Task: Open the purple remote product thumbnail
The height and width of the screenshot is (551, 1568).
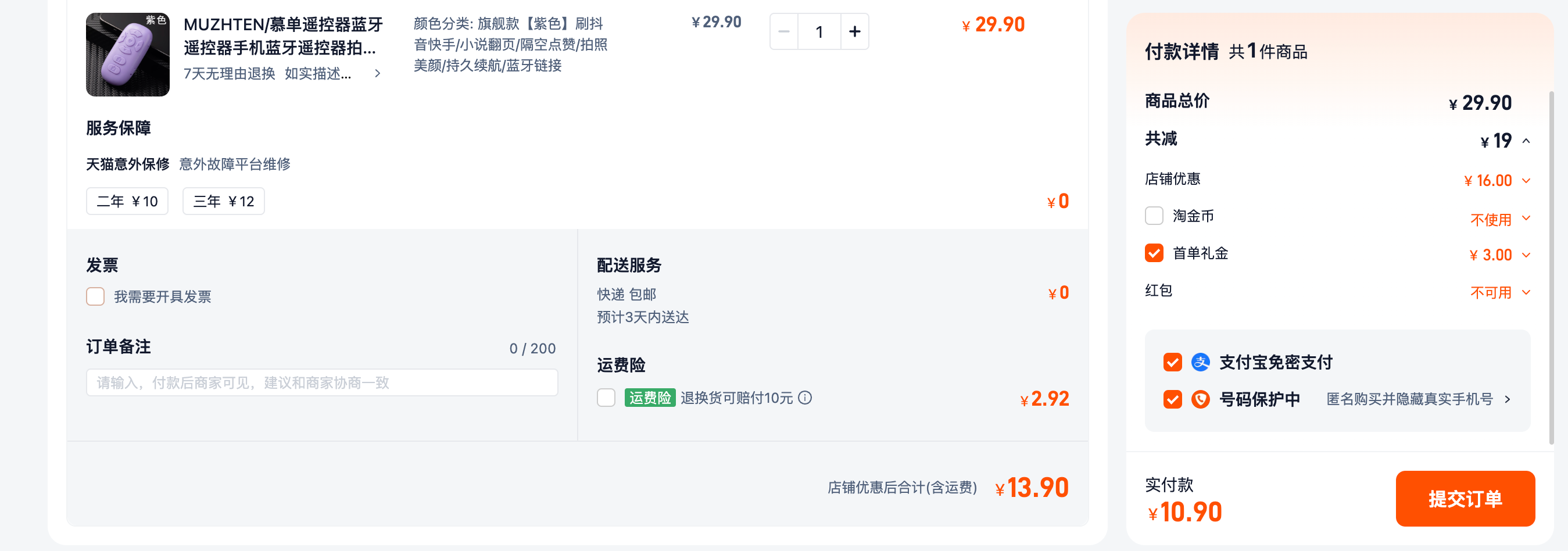Action: click(128, 54)
